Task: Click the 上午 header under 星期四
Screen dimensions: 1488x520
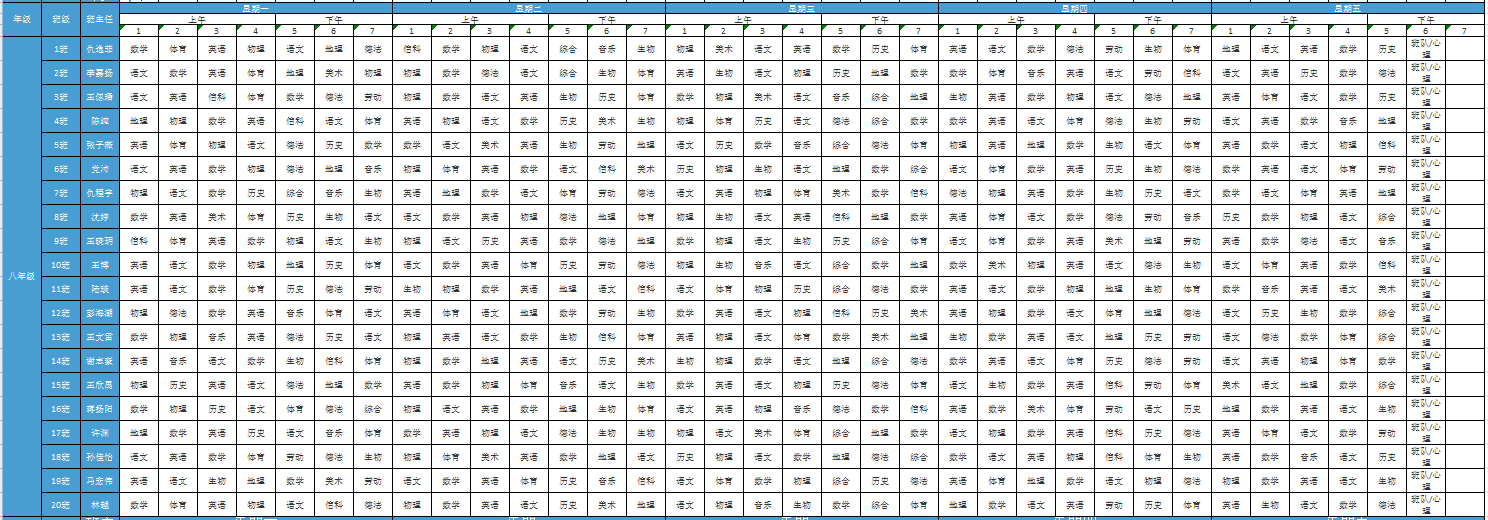Action: (x=1017, y=19)
